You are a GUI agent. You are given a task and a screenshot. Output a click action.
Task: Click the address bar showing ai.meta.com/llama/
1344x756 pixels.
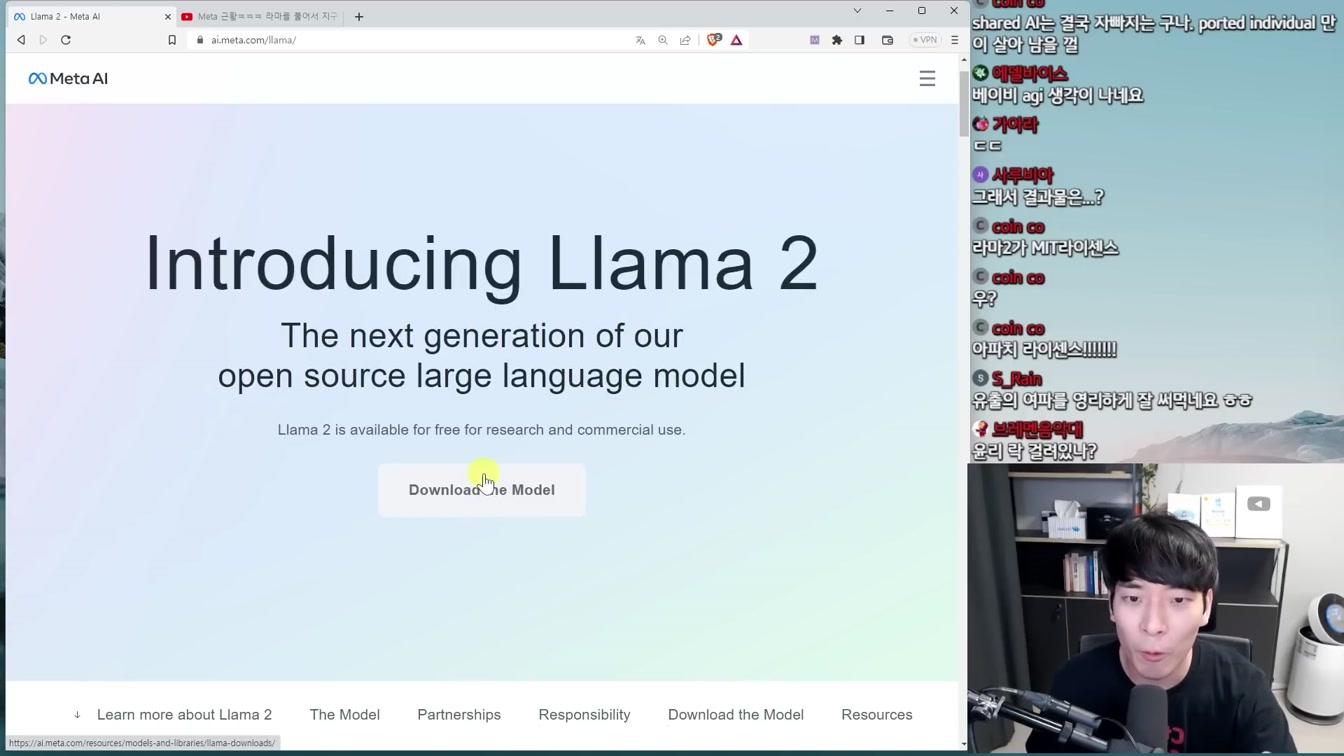[410, 40]
